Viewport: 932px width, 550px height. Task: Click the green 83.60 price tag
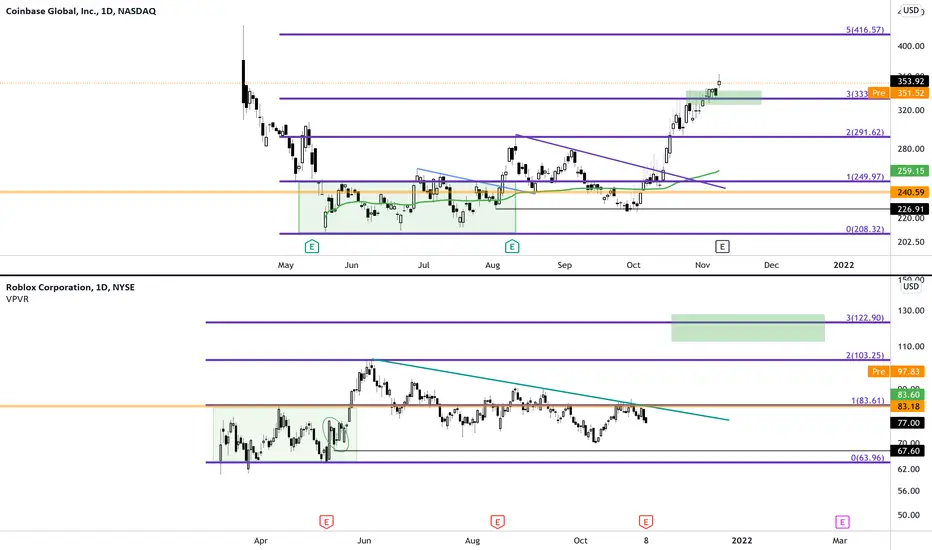[x=907, y=394]
